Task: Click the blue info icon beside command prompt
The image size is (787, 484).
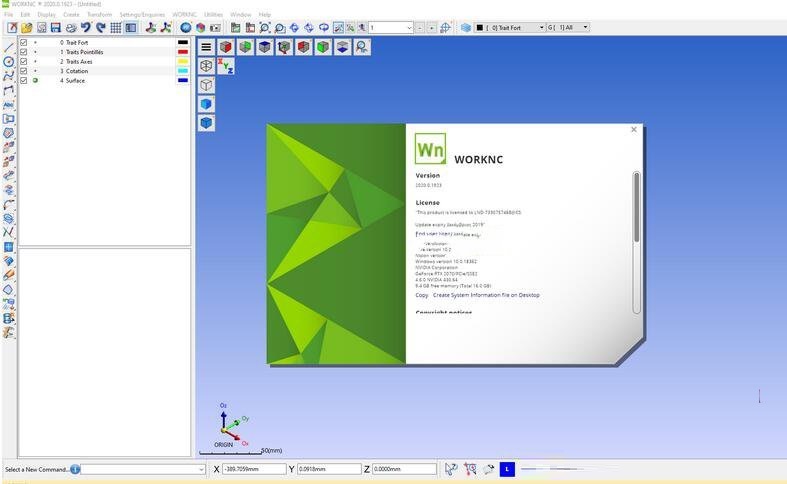Action: pos(75,469)
